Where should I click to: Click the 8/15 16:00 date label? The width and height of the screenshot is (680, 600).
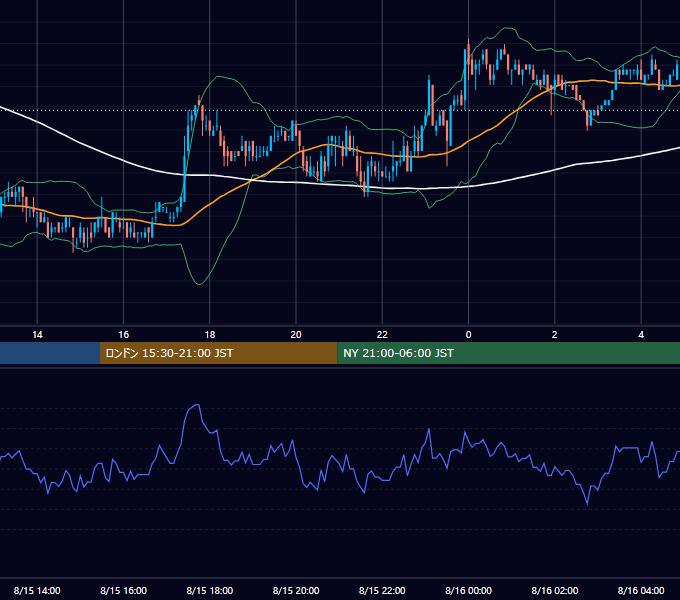124,590
